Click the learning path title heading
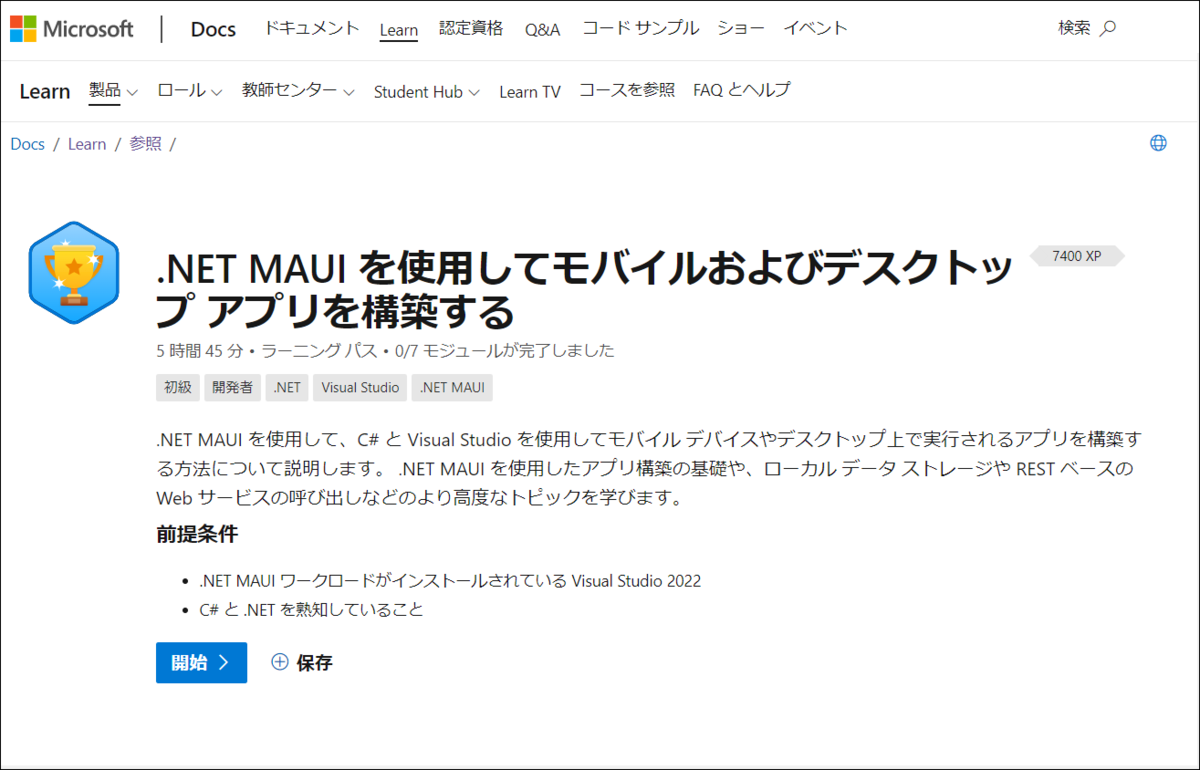This screenshot has width=1200, height=770. pyautogui.click(x=584, y=289)
